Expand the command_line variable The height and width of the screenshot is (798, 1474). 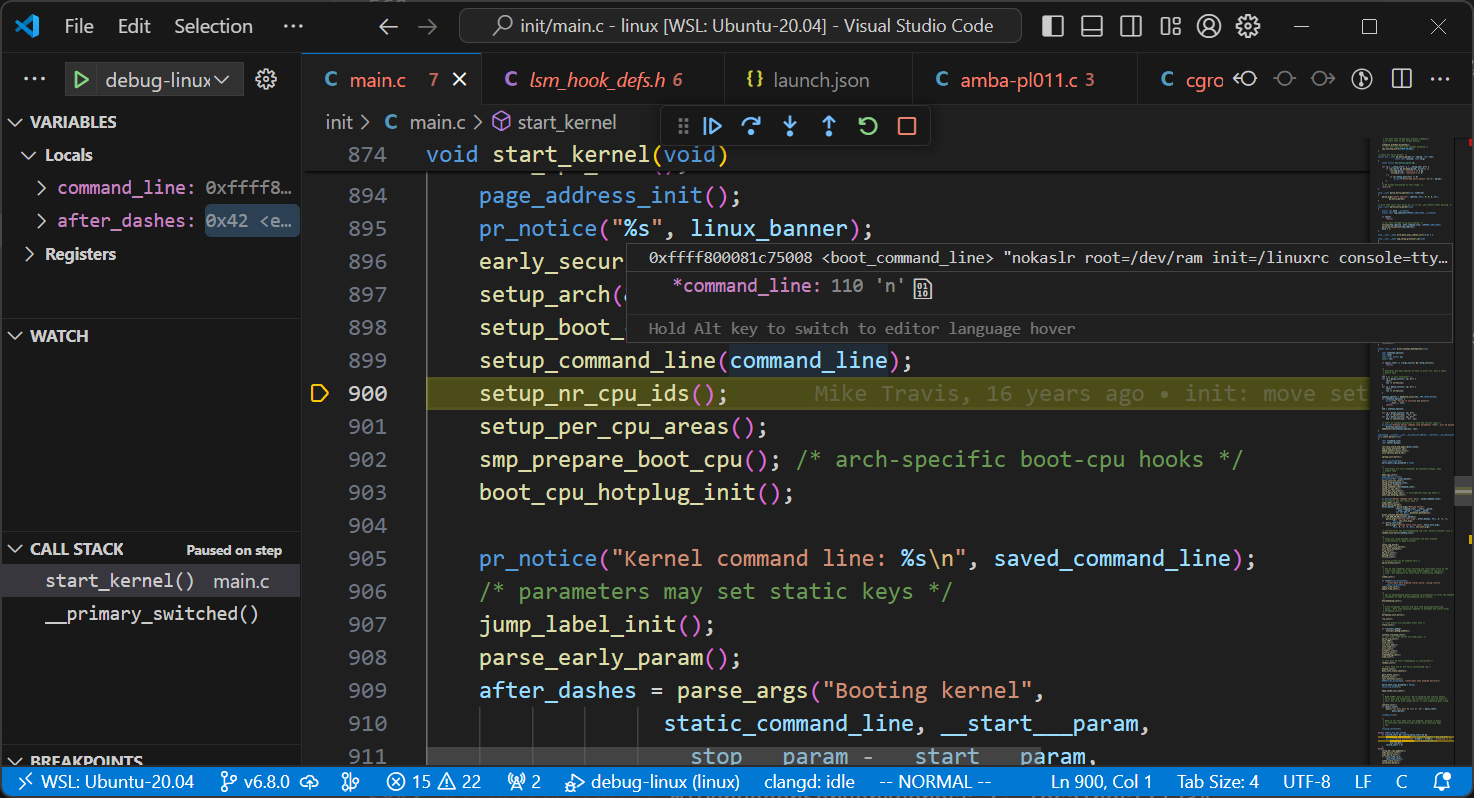click(x=42, y=188)
